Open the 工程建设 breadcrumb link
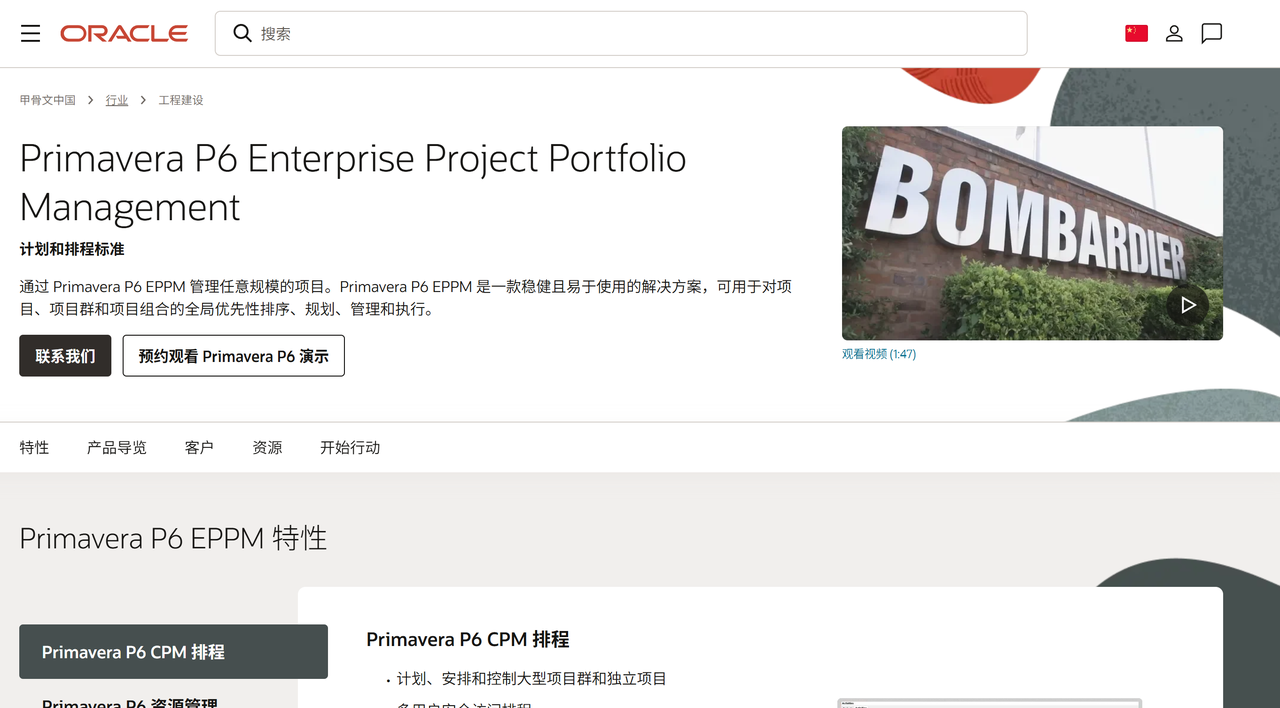 [x=181, y=100]
